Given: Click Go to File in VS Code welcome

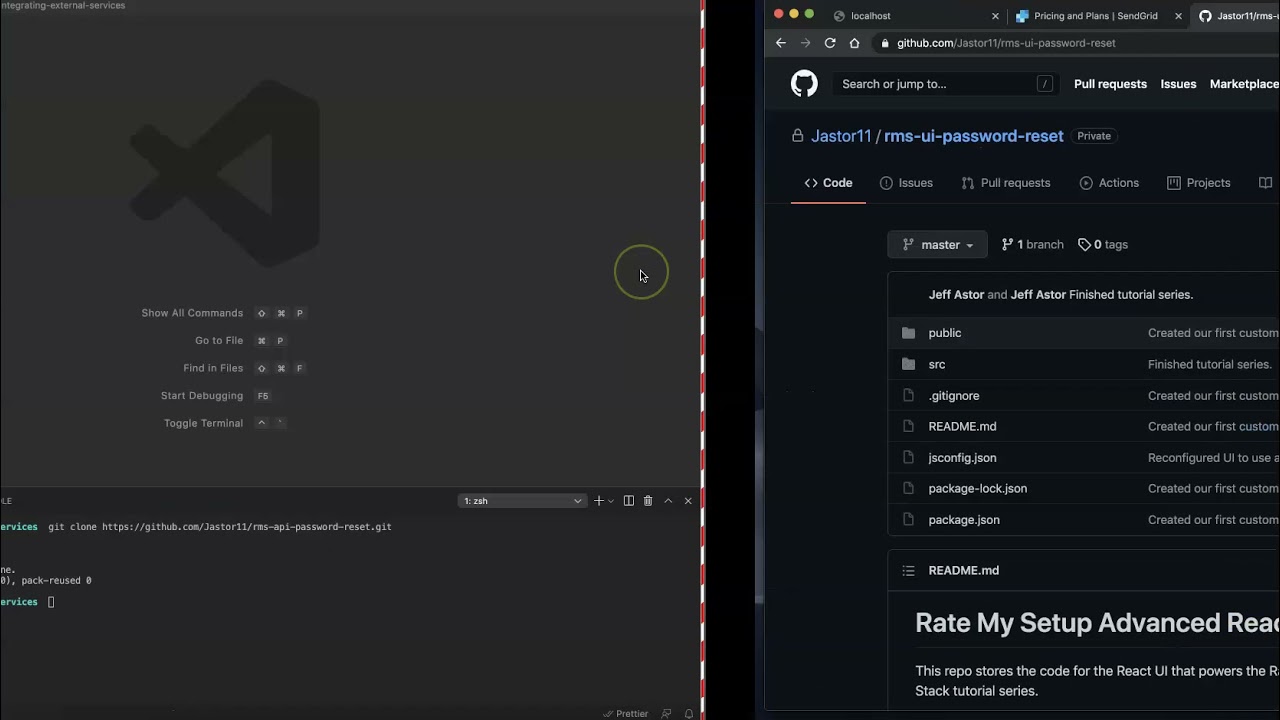Looking at the screenshot, I should [219, 341].
